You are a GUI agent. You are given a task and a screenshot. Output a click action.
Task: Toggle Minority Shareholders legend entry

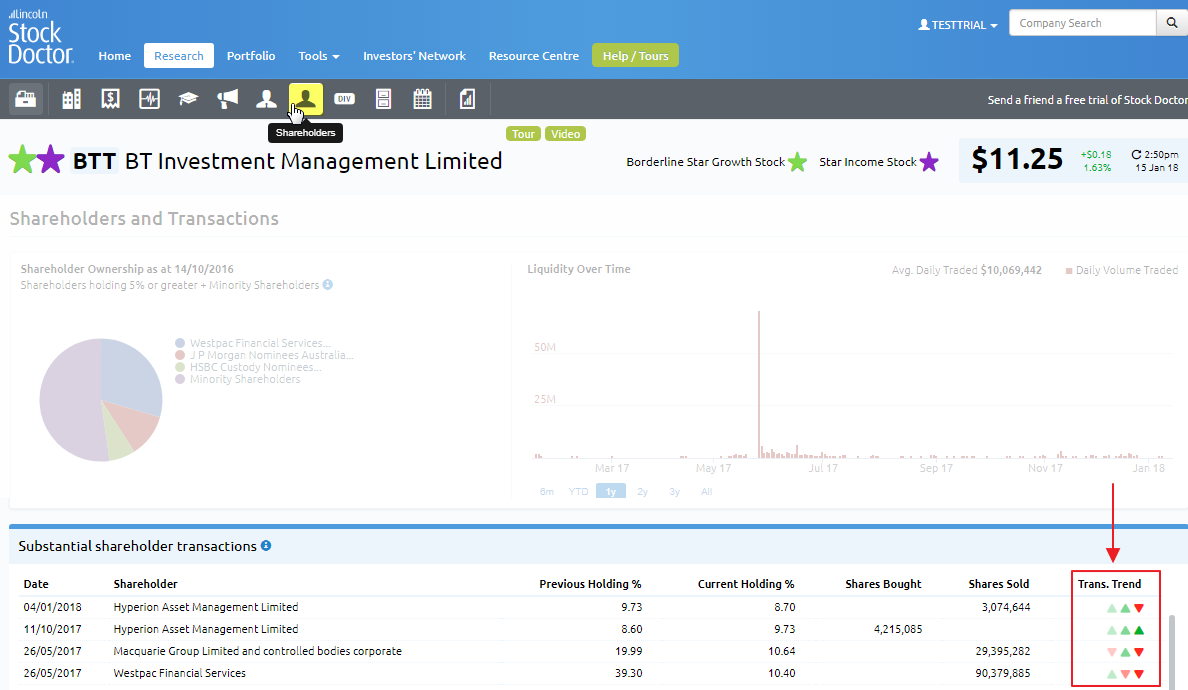coord(238,379)
